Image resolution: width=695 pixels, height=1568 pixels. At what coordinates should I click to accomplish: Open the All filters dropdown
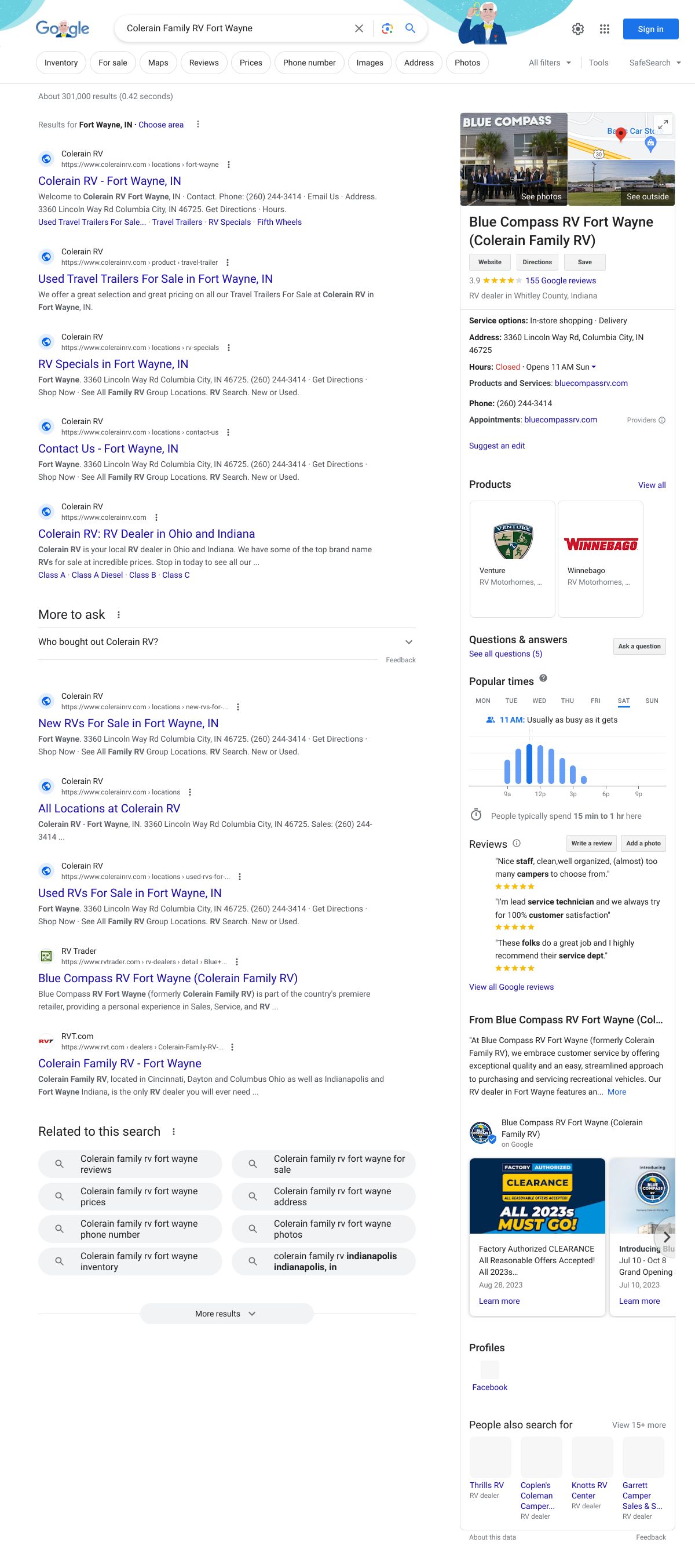tap(550, 63)
